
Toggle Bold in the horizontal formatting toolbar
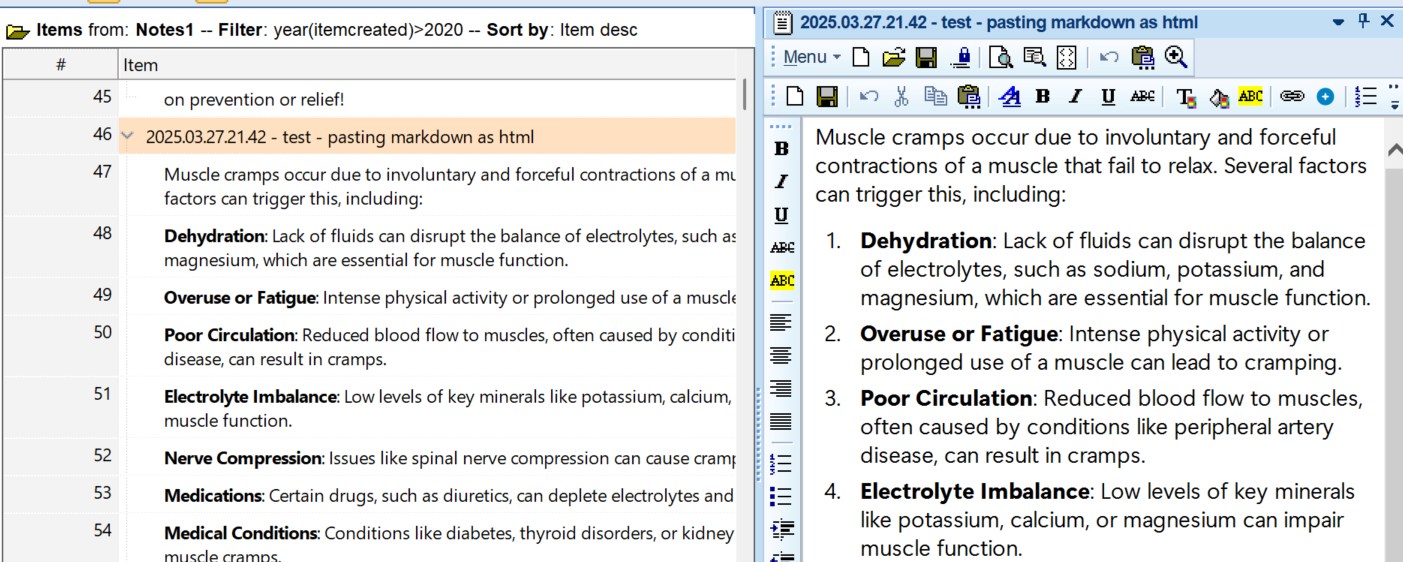coord(1043,96)
